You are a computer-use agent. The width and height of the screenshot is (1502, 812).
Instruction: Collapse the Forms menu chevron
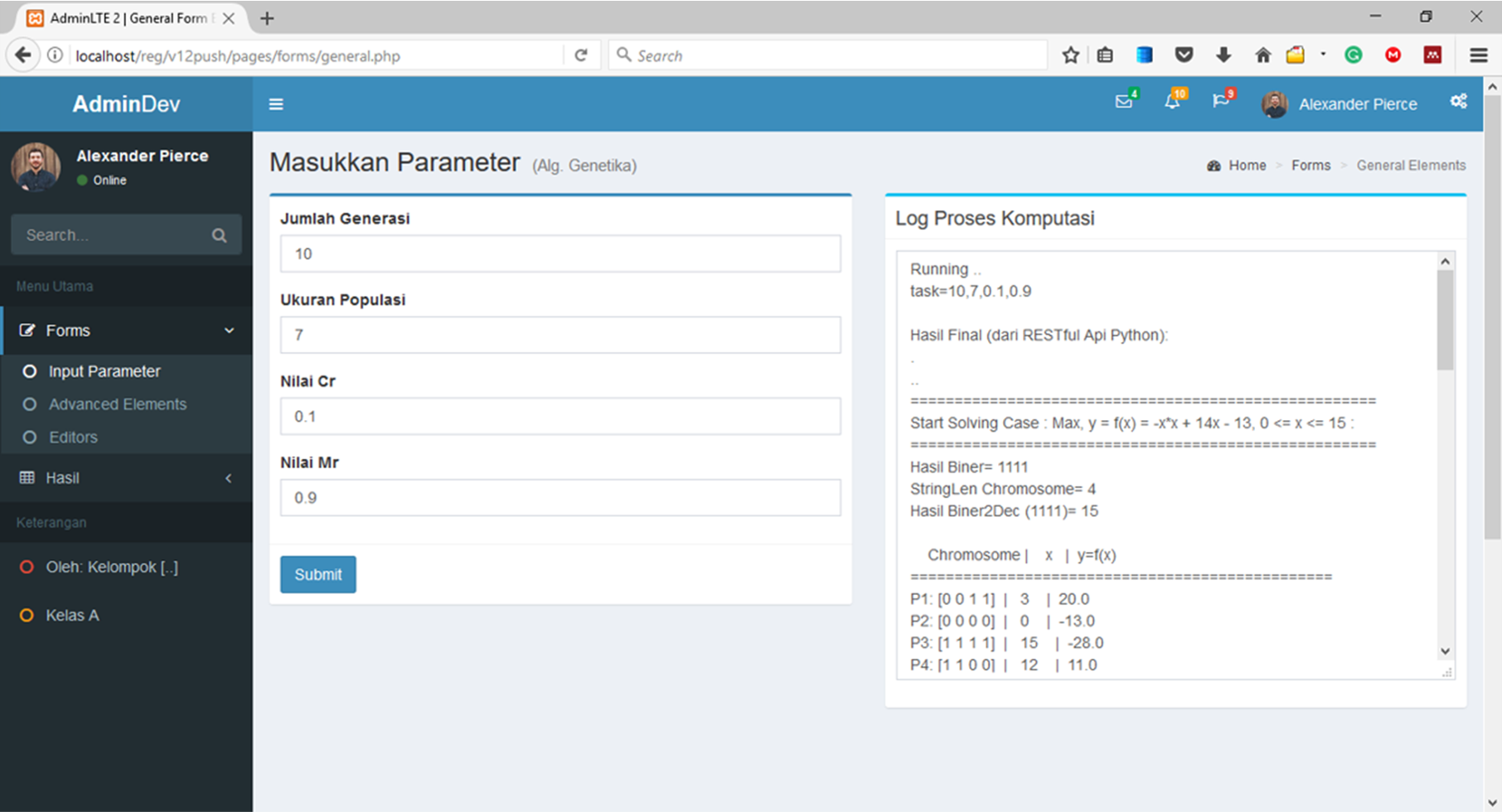coord(229,331)
